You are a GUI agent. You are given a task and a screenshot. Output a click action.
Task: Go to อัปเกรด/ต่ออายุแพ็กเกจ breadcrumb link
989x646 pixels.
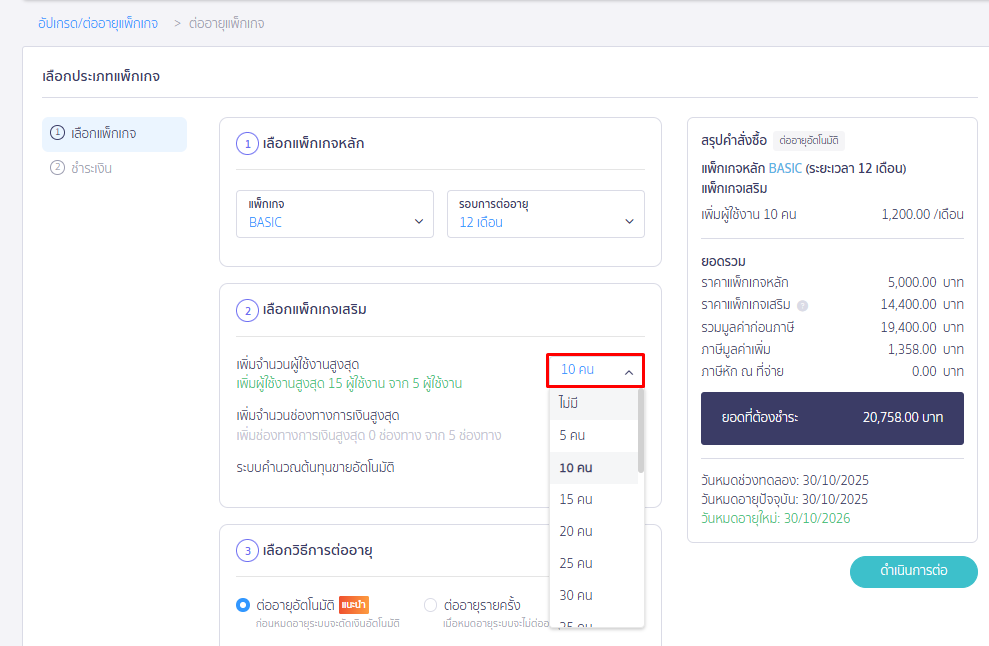click(98, 22)
